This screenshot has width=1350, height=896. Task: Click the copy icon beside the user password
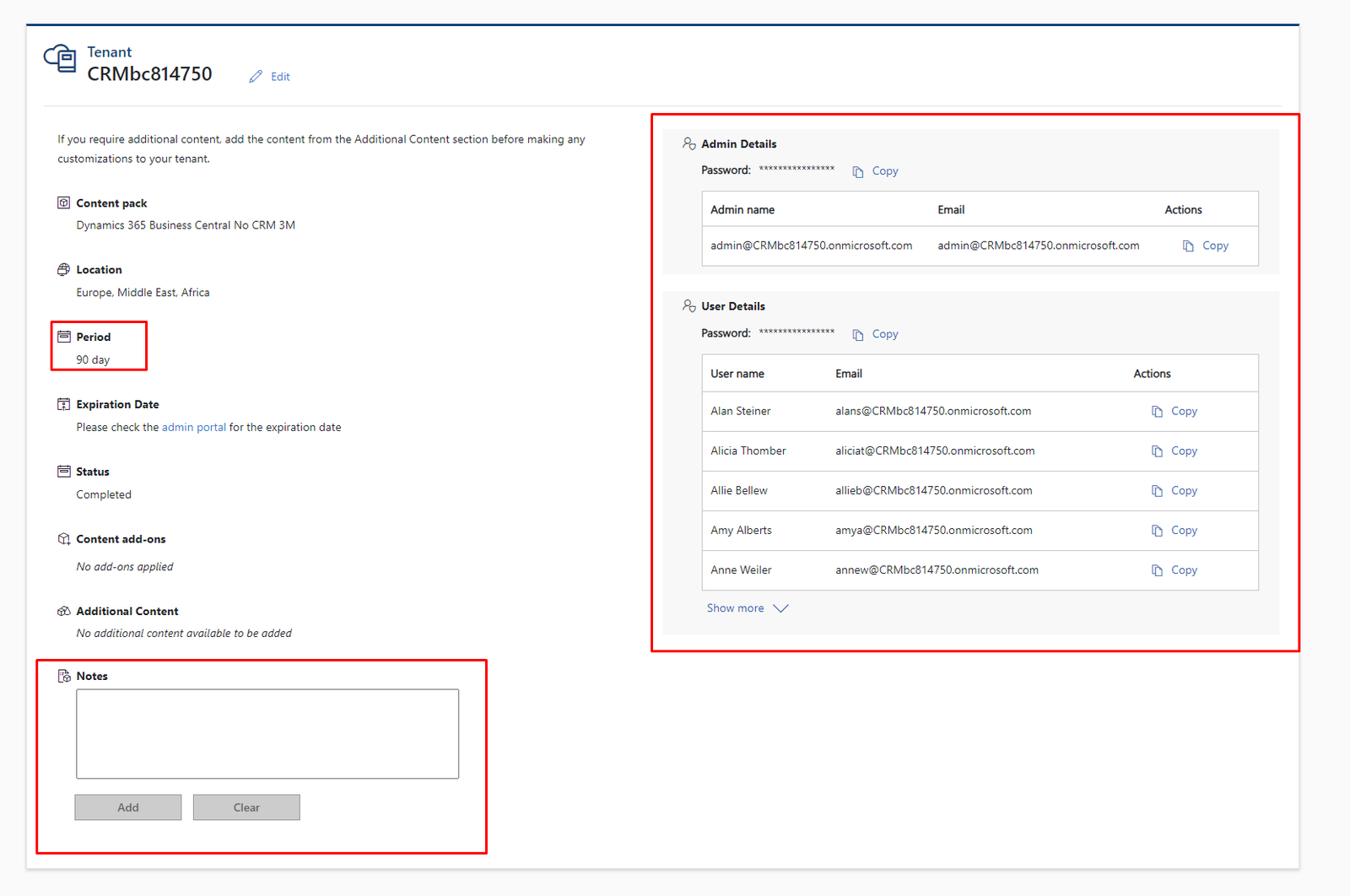(858, 335)
